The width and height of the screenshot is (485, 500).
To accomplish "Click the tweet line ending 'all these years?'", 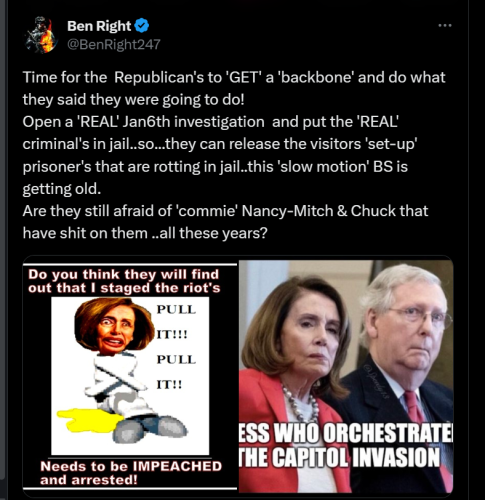I will point(145,233).
